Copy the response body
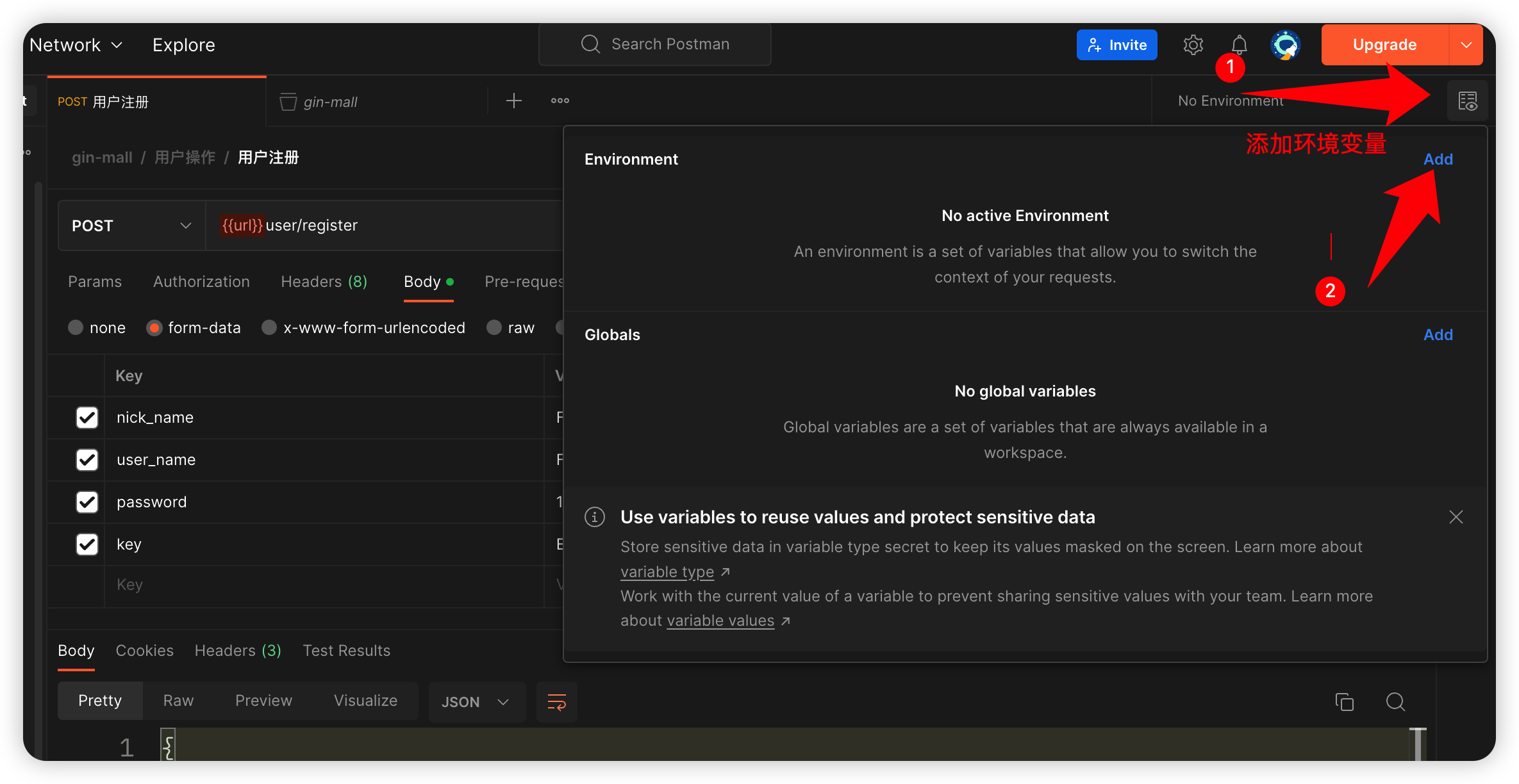 [x=1344, y=702]
